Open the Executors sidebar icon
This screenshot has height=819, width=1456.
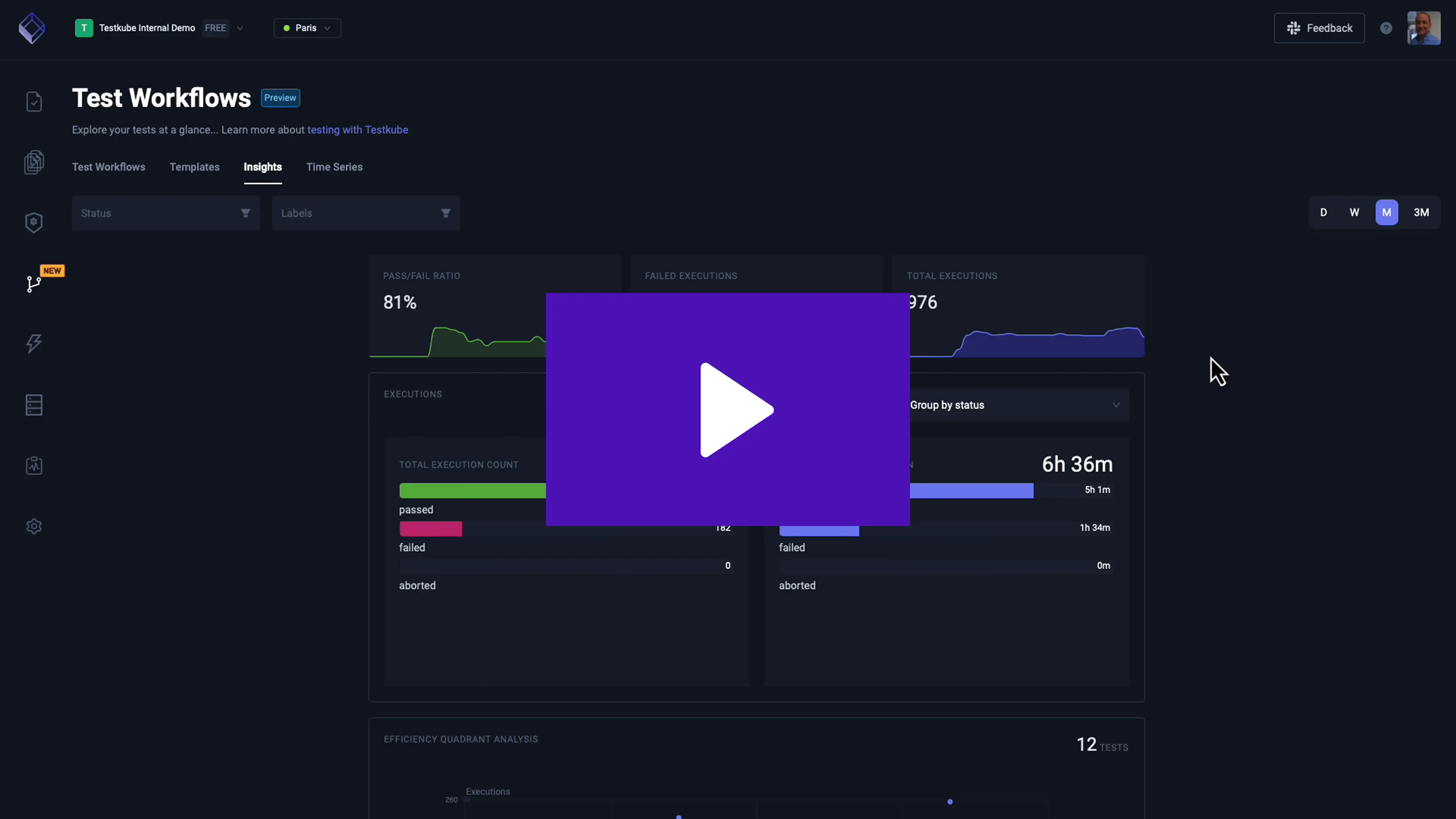34,222
